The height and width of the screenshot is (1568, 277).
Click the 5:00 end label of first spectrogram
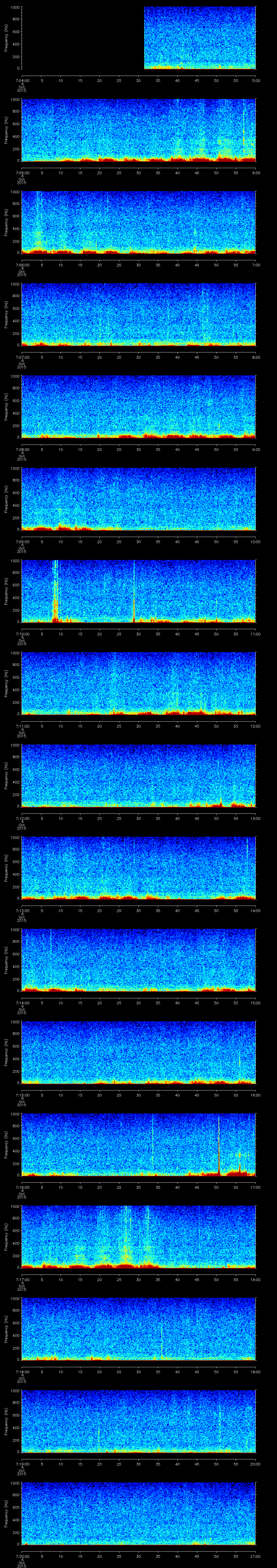[256, 80]
